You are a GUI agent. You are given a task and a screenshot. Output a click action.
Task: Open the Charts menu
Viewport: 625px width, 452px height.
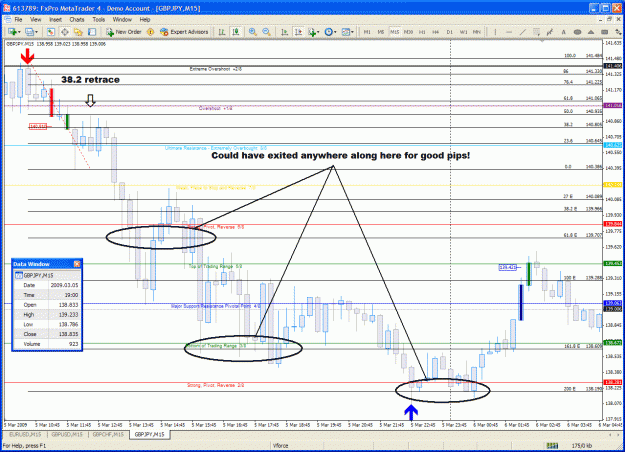click(x=77, y=19)
